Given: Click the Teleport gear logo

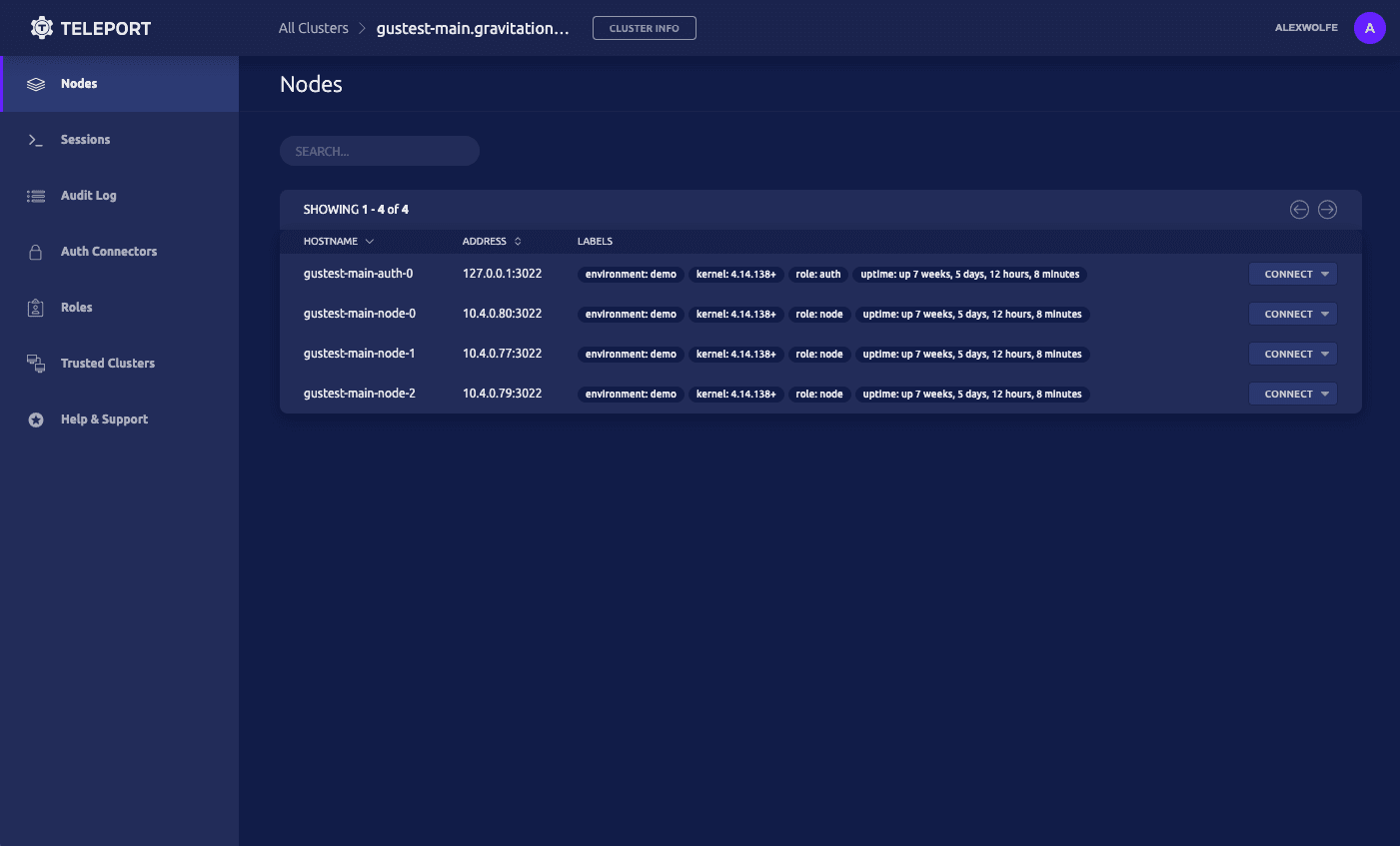Looking at the screenshot, I should (x=41, y=27).
